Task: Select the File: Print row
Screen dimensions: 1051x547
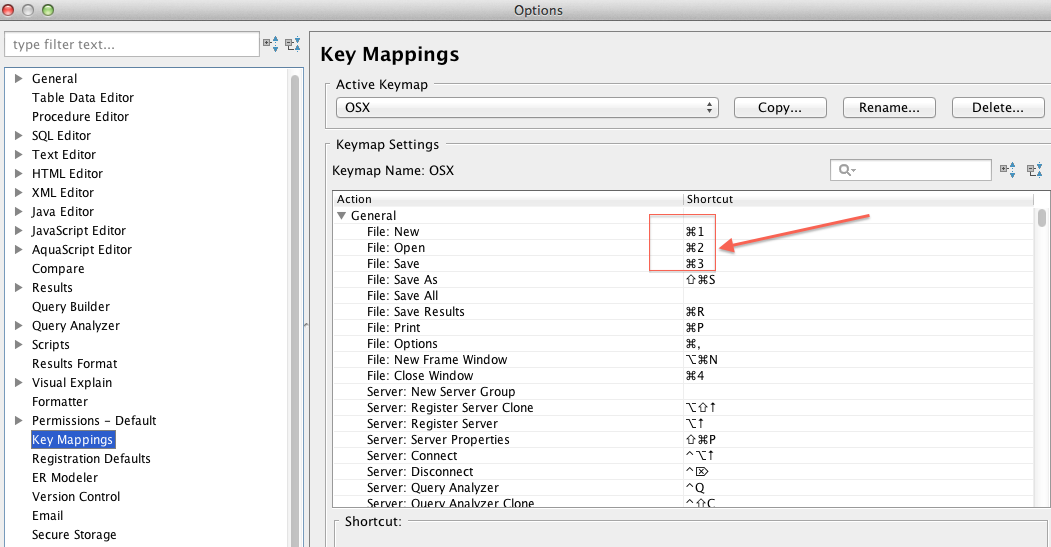Action: [683, 328]
